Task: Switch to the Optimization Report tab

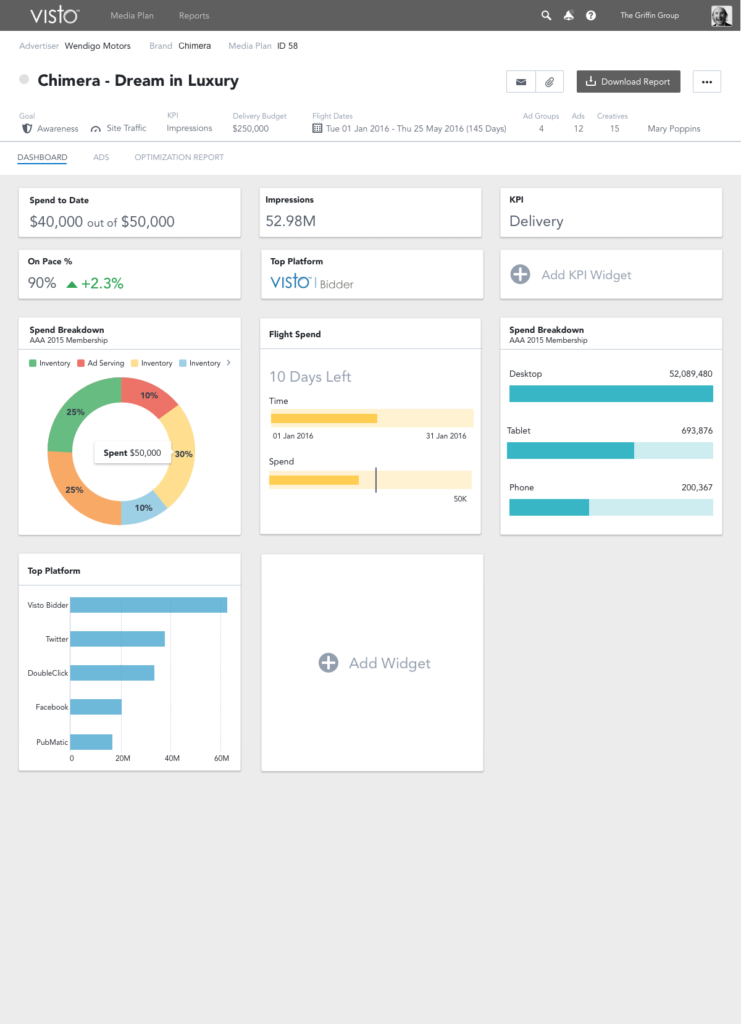Action: click(179, 157)
